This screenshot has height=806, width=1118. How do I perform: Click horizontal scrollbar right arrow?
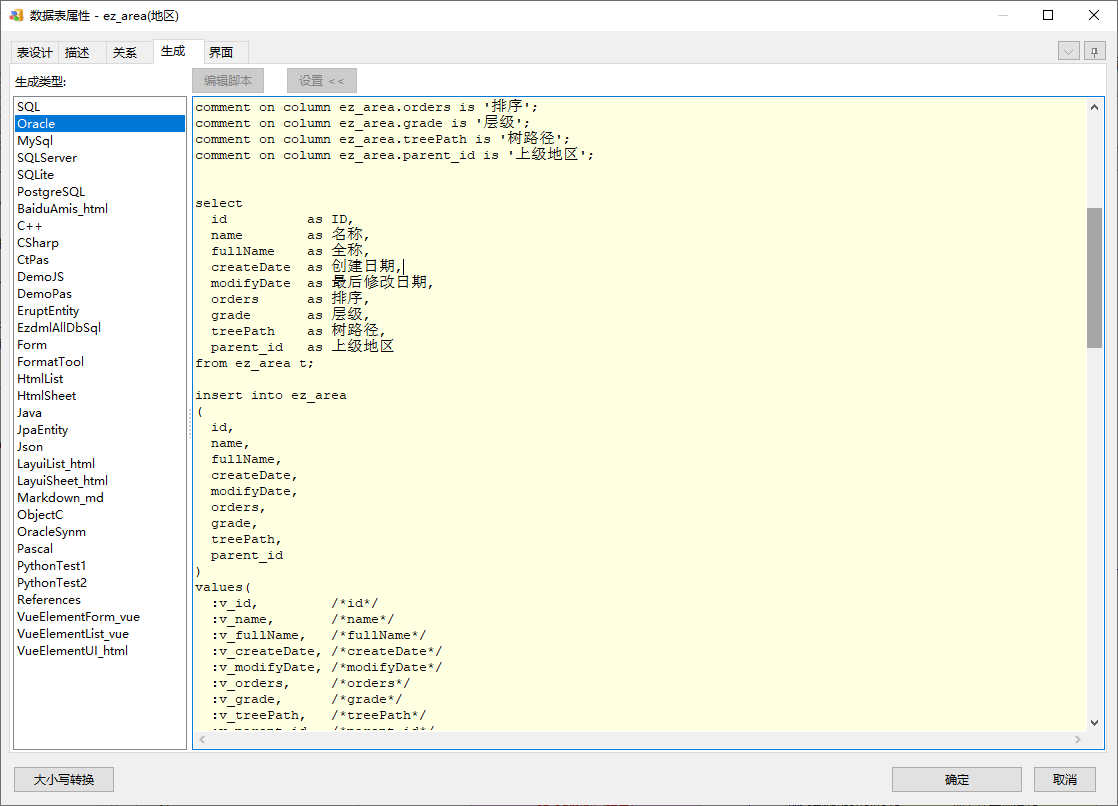(1077, 740)
